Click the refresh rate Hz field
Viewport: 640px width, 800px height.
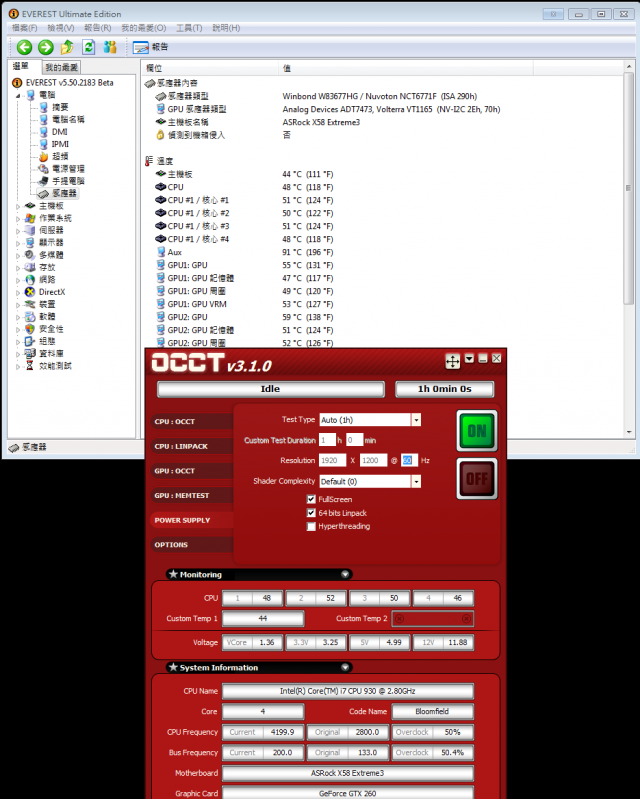point(409,460)
